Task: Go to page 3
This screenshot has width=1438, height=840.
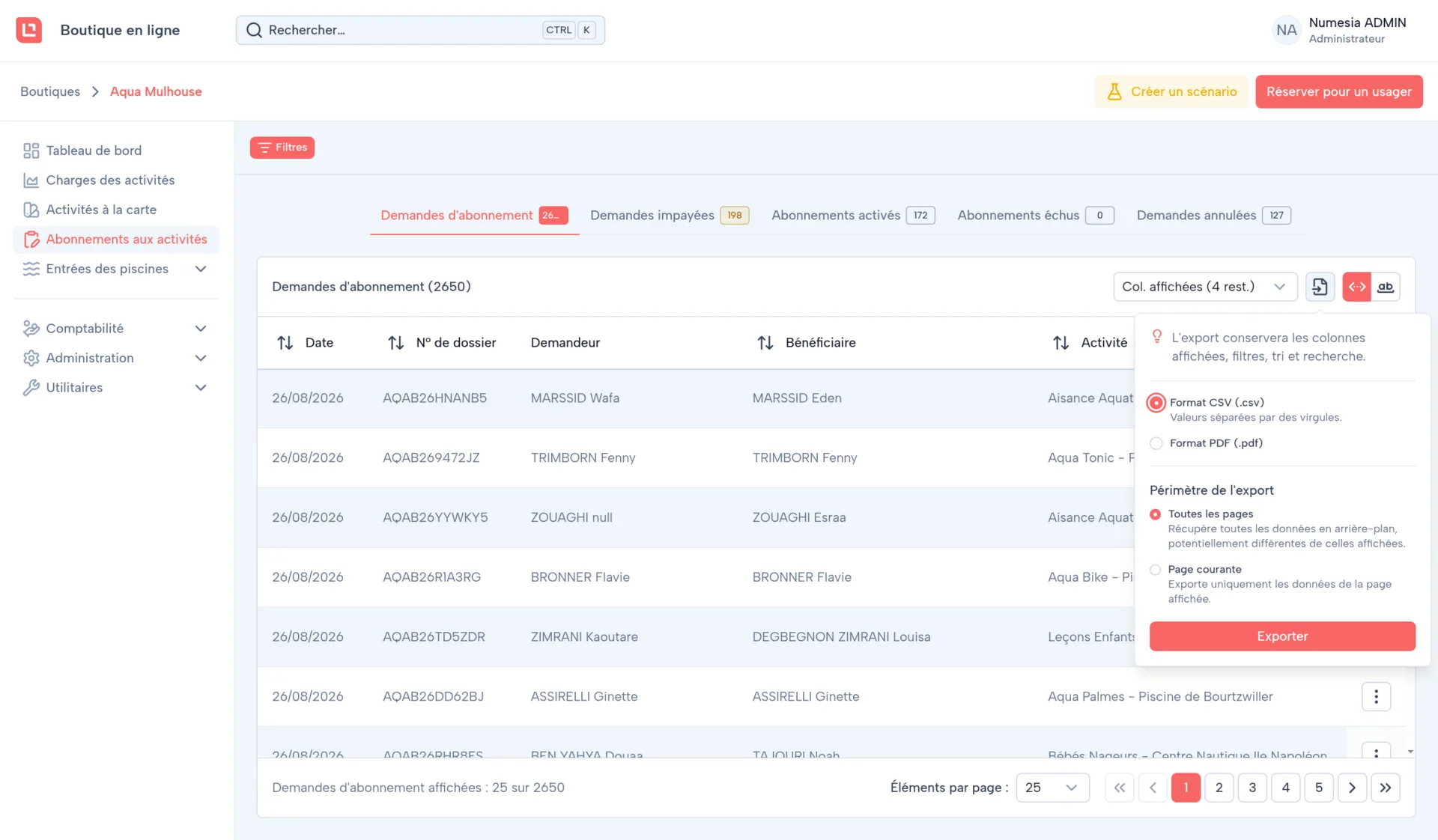Action: [x=1252, y=788]
